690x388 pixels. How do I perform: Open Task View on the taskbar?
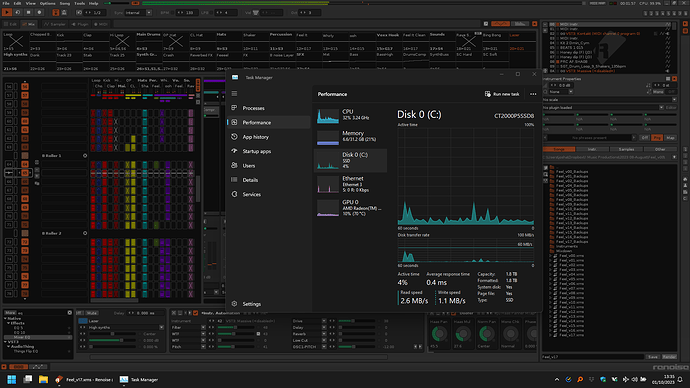(28, 379)
